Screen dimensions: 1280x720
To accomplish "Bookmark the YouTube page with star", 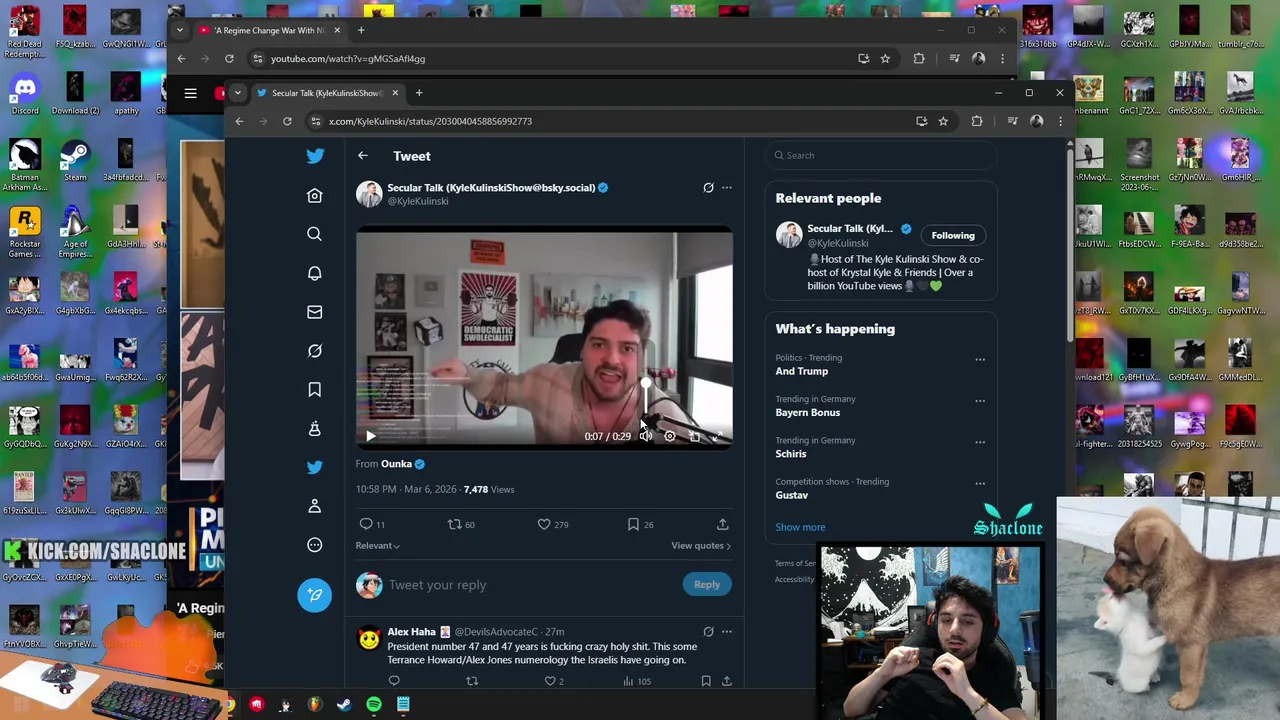I will click(x=885, y=59).
